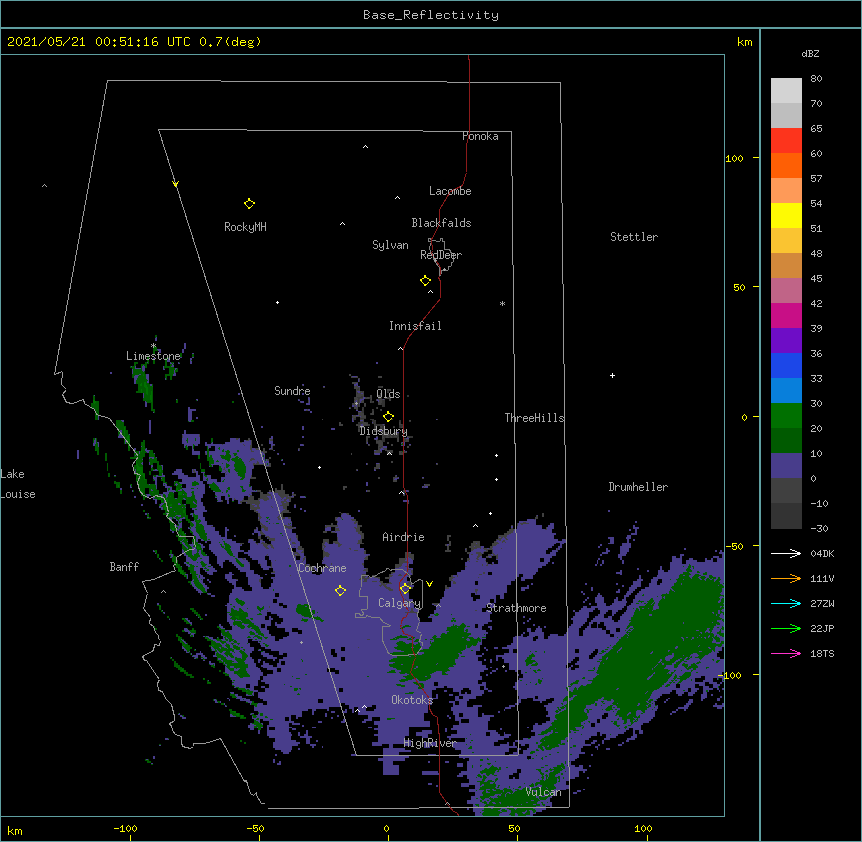862x842 pixels.
Task: Click the asterisk marker east of Innisfail
Action: pos(502,303)
